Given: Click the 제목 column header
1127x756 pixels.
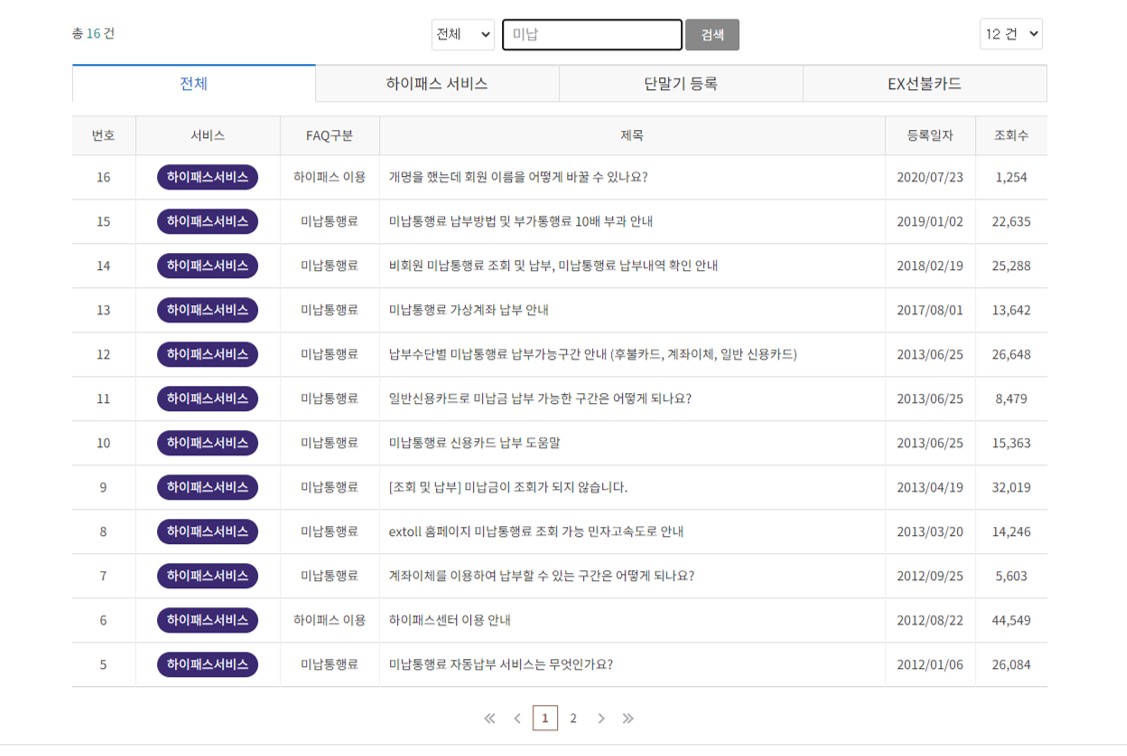Looking at the screenshot, I should 632,135.
